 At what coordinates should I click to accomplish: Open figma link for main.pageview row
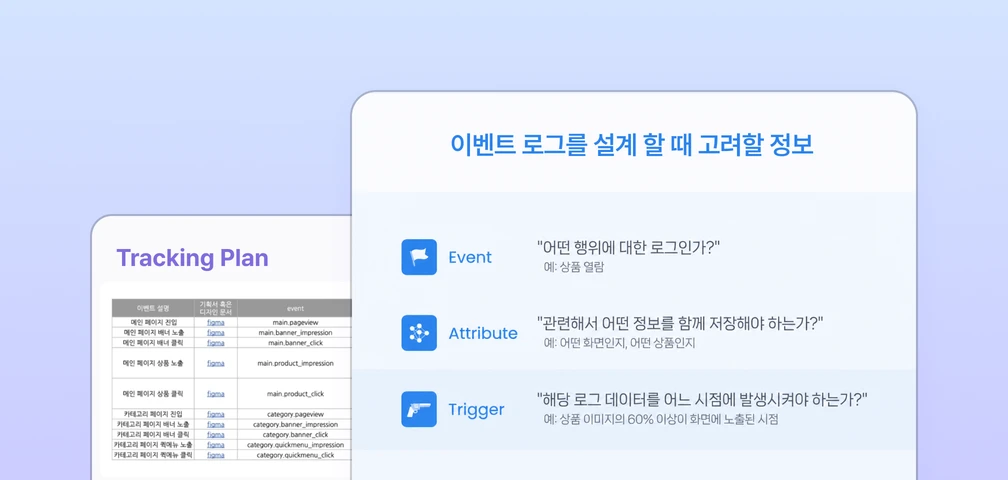(215, 322)
